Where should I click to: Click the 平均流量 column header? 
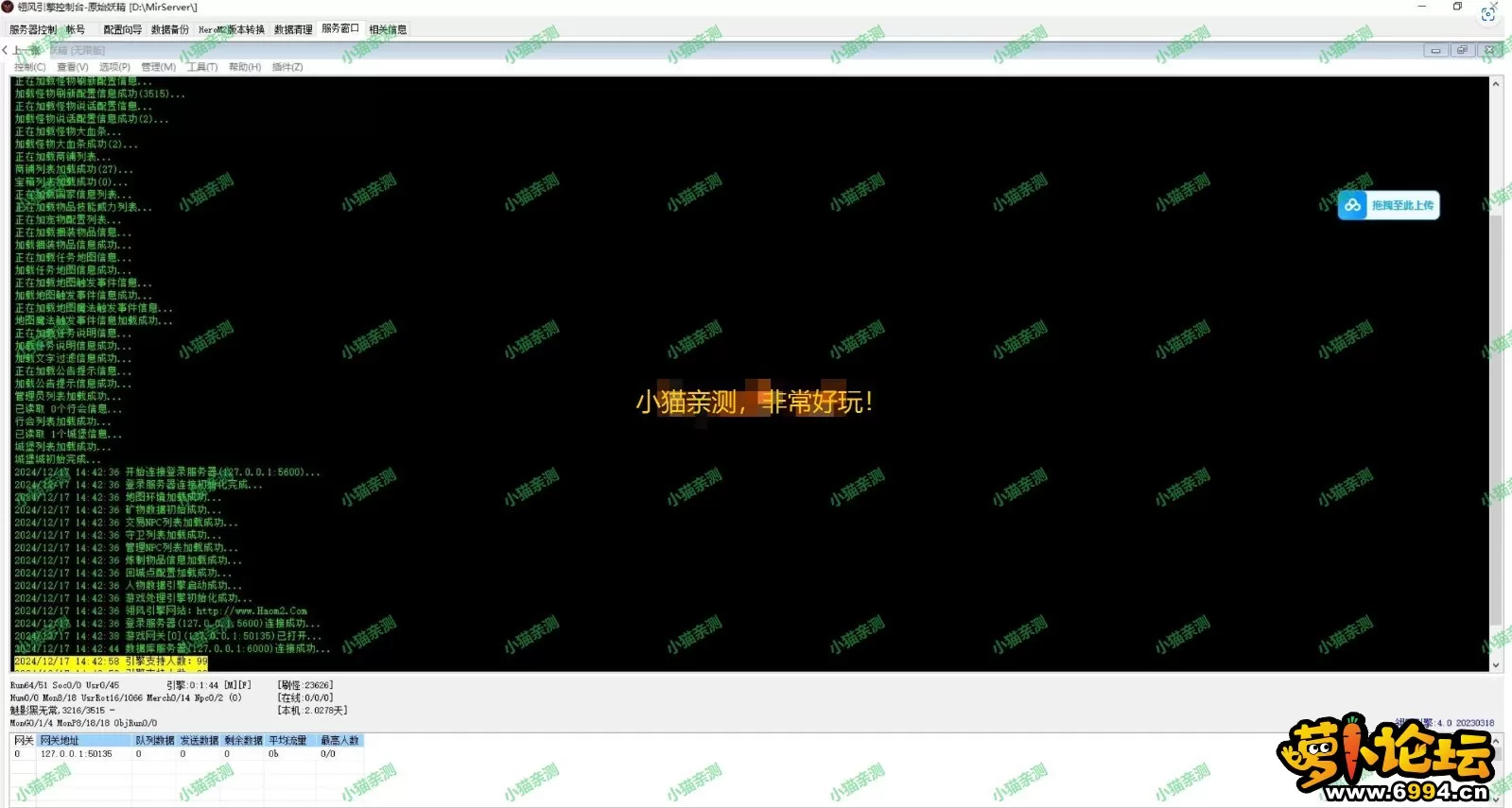tap(287, 741)
